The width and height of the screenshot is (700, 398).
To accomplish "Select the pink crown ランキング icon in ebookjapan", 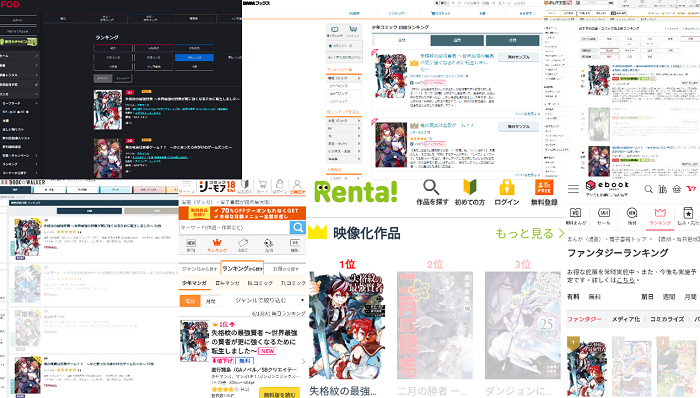I will (660, 212).
